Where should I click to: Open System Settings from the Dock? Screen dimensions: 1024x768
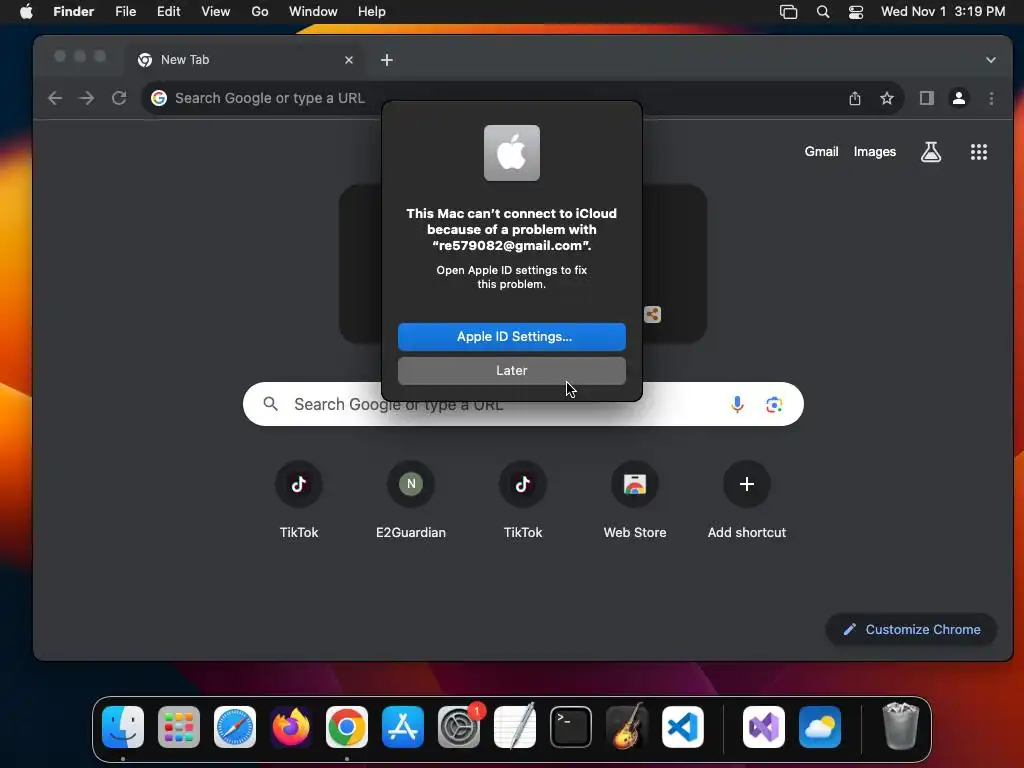point(458,727)
